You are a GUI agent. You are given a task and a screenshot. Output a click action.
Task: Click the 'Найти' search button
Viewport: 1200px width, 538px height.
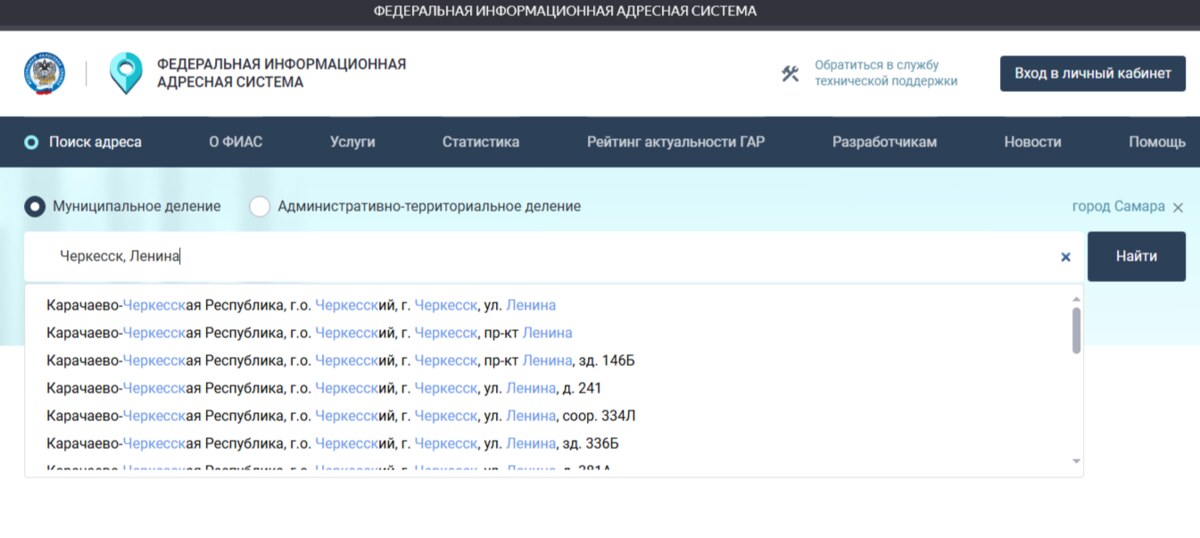[x=1137, y=256]
